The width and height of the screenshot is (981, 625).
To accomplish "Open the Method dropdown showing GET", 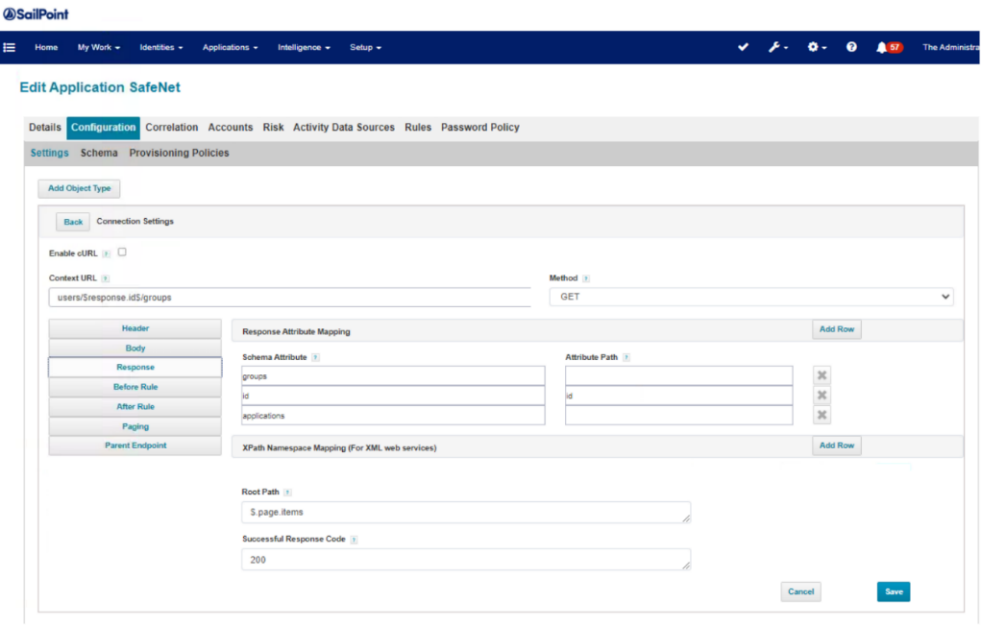I will tap(751, 297).
